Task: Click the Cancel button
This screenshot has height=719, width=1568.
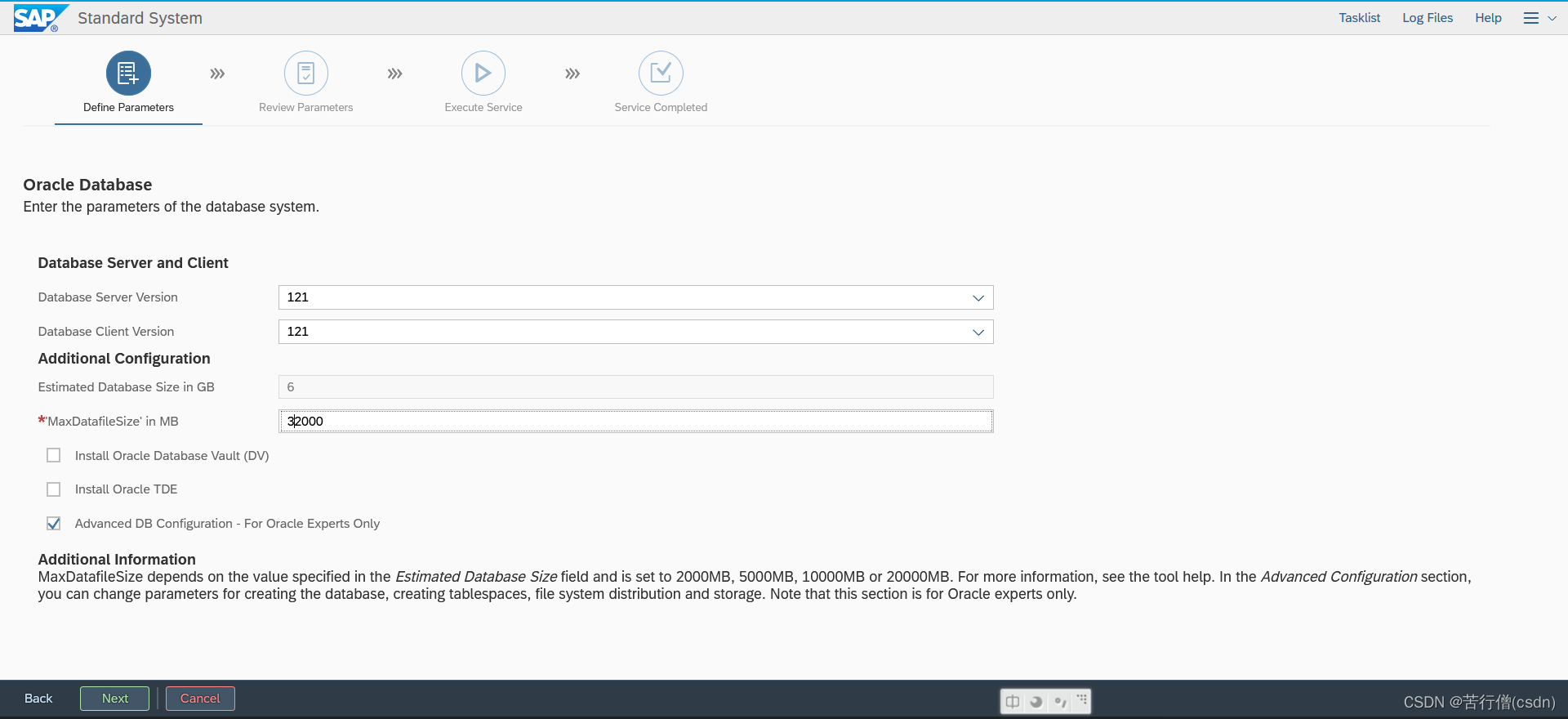Action: coord(200,699)
